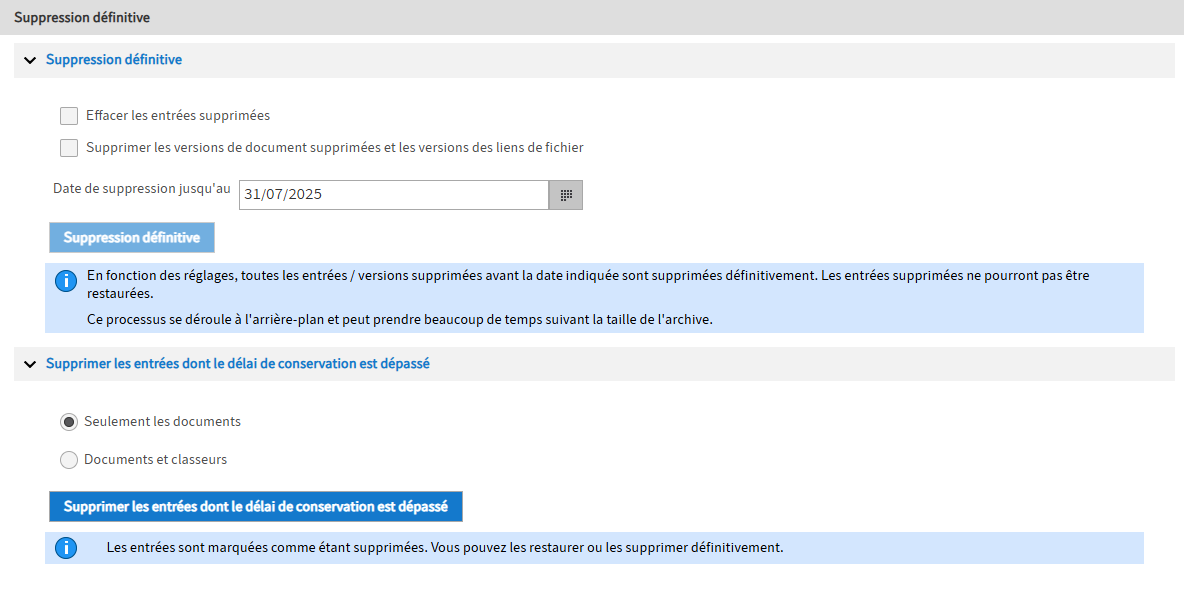The height and width of the screenshot is (596, 1184).
Task: Select the calendar grid icon beside the date
Action: point(565,194)
